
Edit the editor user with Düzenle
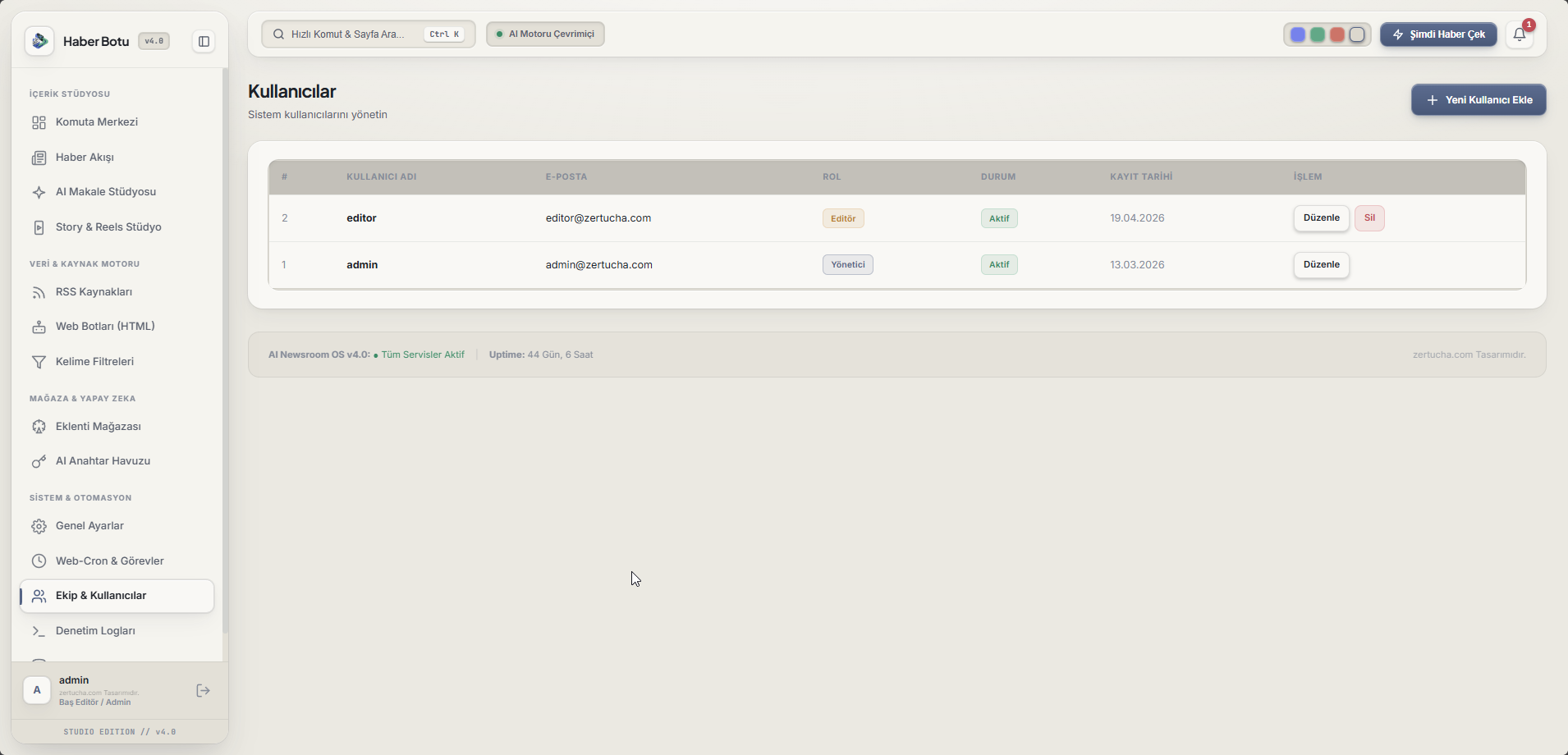[x=1322, y=218]
